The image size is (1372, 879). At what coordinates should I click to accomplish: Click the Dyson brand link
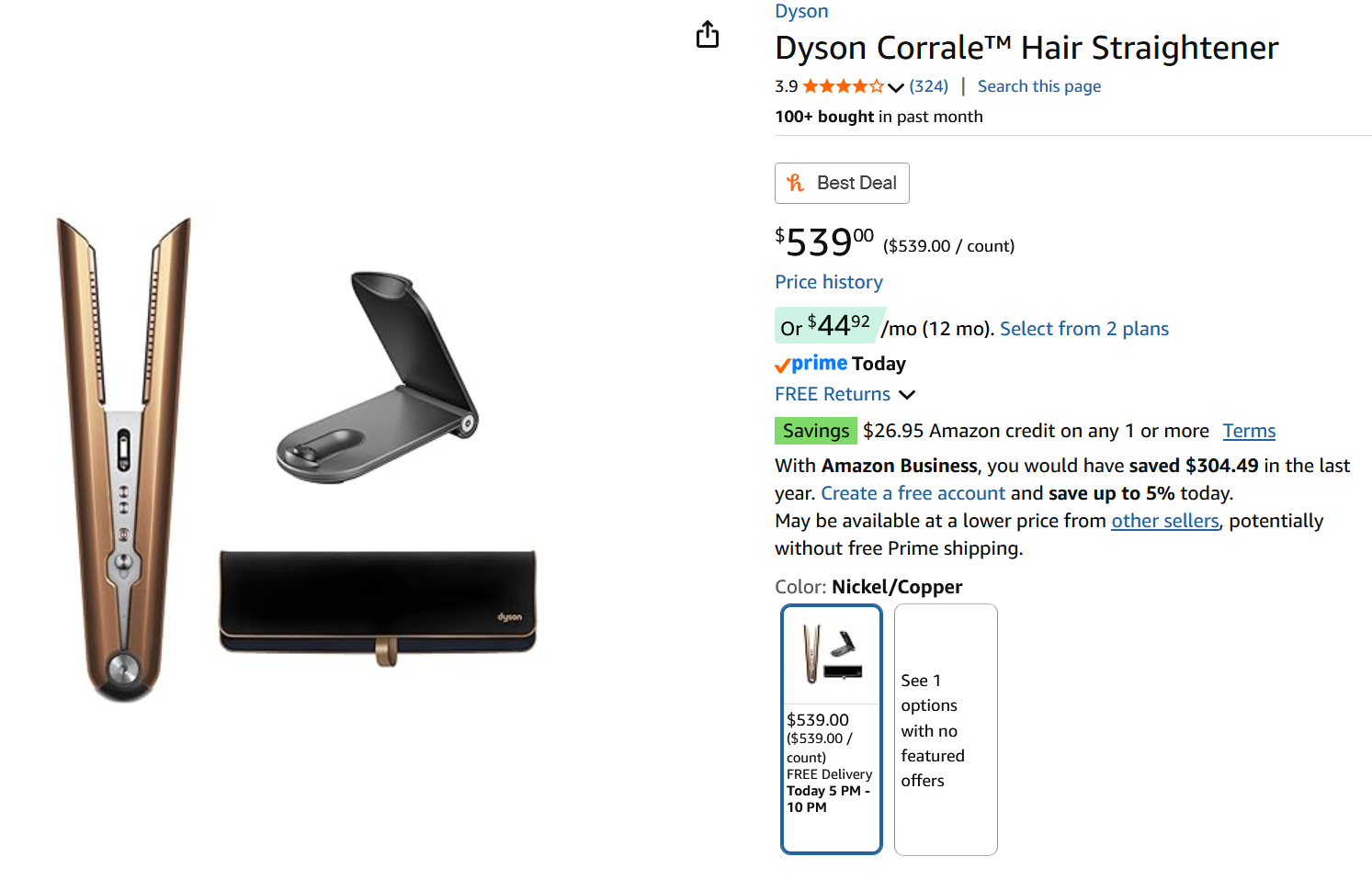pos(801,11)
